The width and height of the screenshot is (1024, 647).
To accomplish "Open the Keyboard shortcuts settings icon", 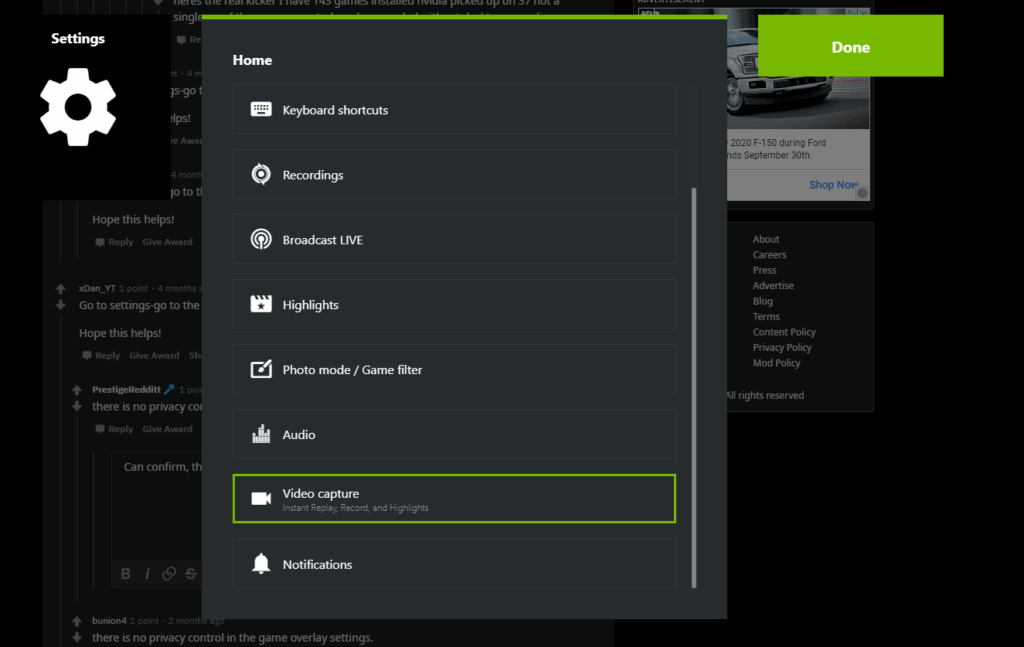I will click(261, 109).
